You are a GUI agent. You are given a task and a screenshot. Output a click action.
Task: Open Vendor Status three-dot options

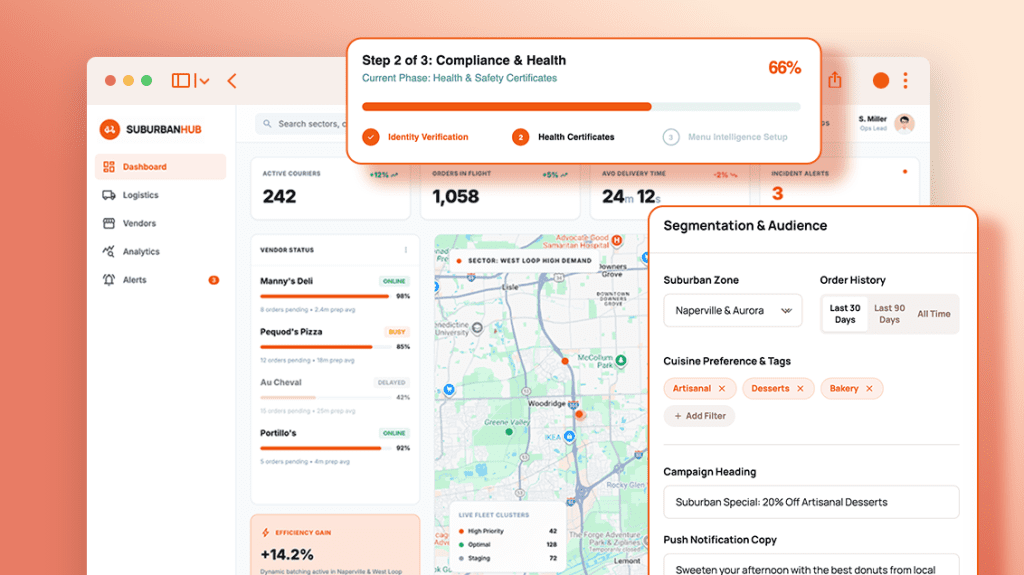coord(406,250)
